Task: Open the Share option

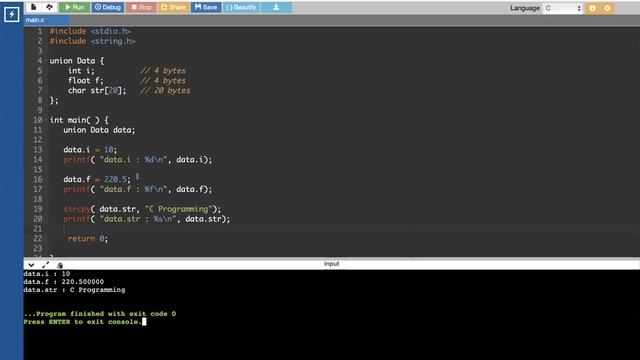Action: [173, 7]
